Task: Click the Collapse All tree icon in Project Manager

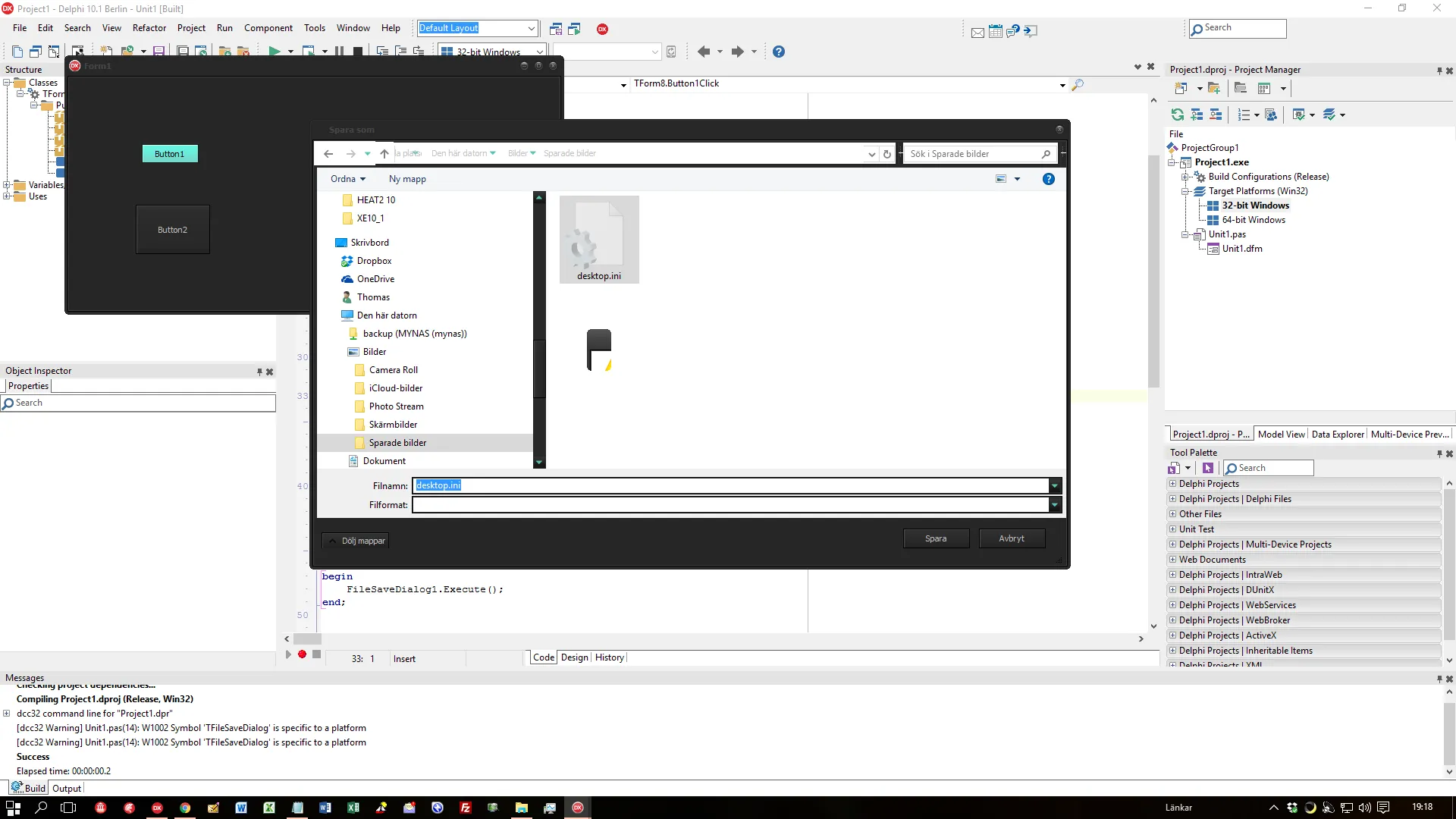Action: (1216, 115)
